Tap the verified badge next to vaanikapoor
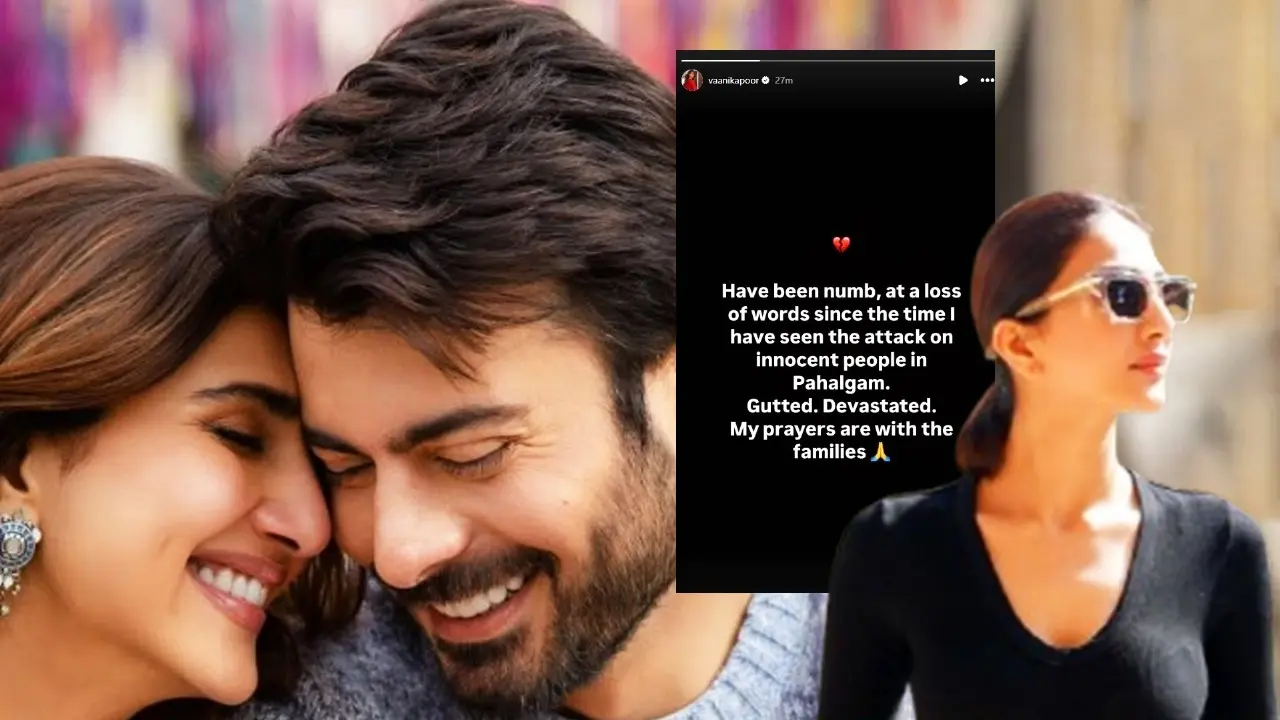 click(765, 81)
